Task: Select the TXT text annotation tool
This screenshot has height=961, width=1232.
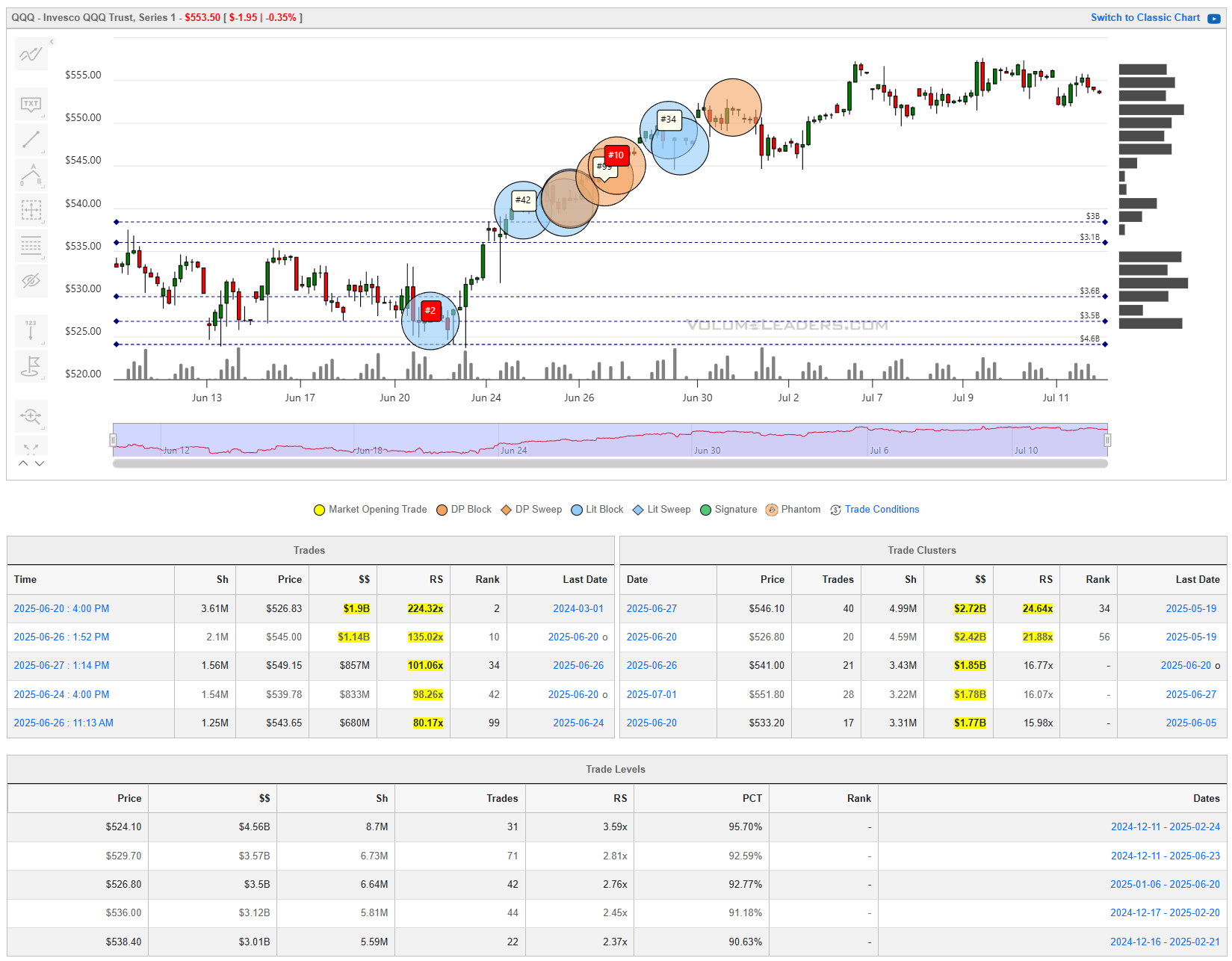Action: click(x=31, y=104)
